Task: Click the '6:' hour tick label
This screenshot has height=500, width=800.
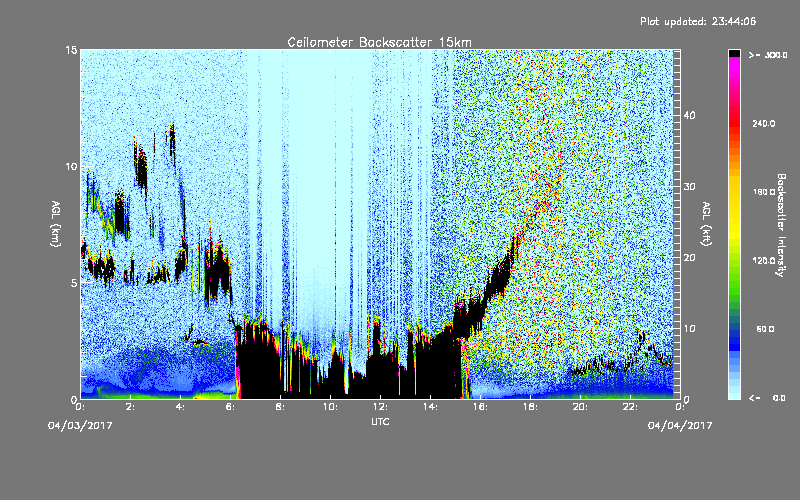Action: 231,407
